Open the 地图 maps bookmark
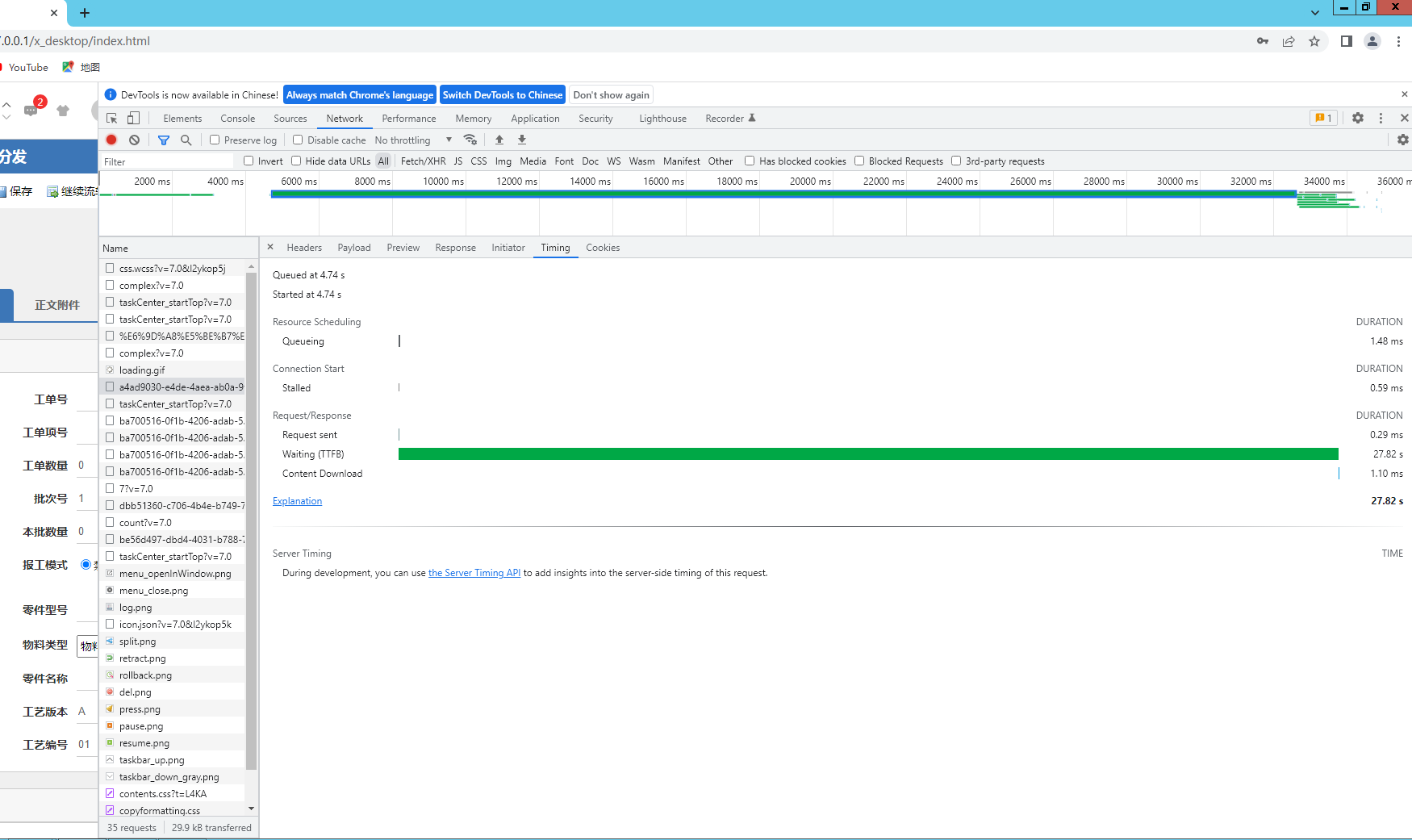Viewport: 1412px width, 840px height. 81,67
